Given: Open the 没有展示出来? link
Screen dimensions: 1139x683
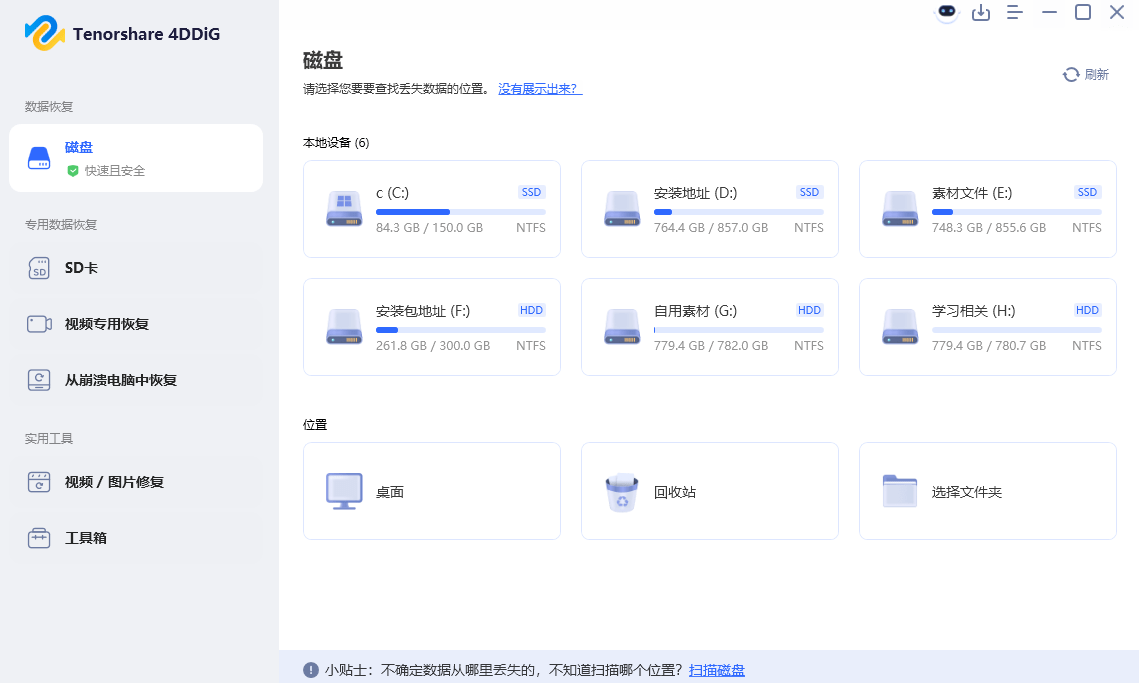Looking at the screenshot, I should coord(540,88).
